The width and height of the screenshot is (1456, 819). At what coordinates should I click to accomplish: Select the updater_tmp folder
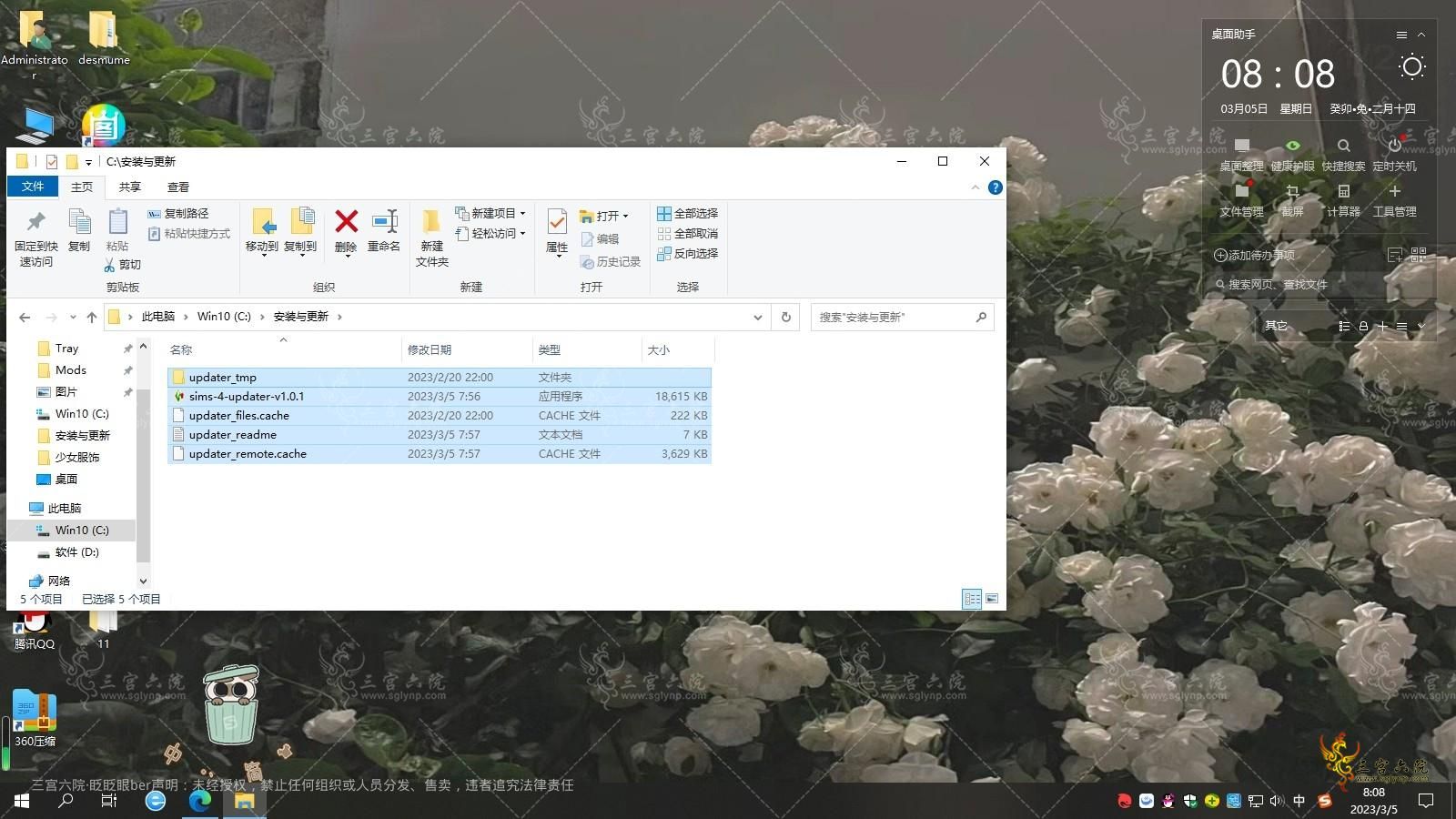pos(440,377)
